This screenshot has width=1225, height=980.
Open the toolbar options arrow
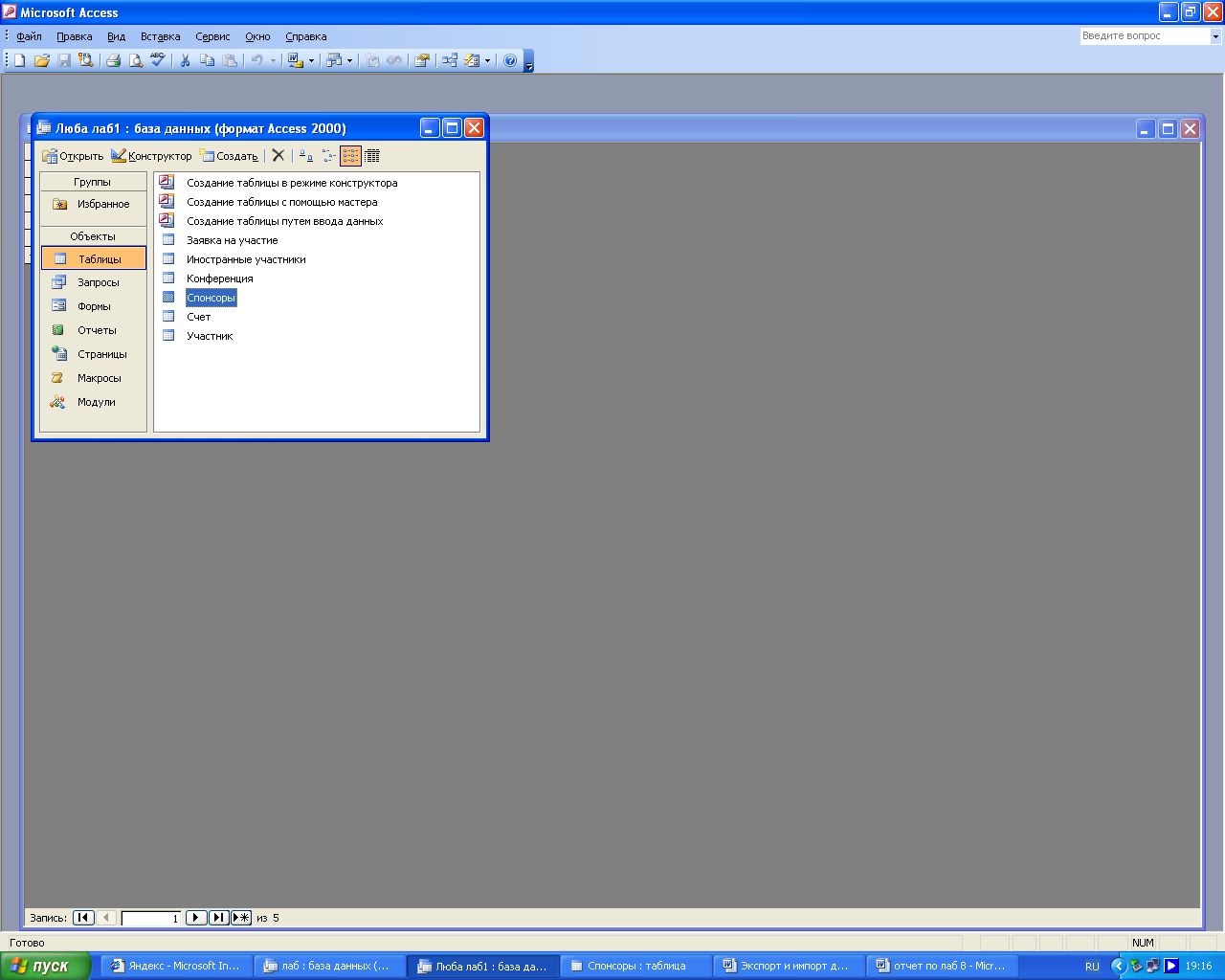click(528, 62)
